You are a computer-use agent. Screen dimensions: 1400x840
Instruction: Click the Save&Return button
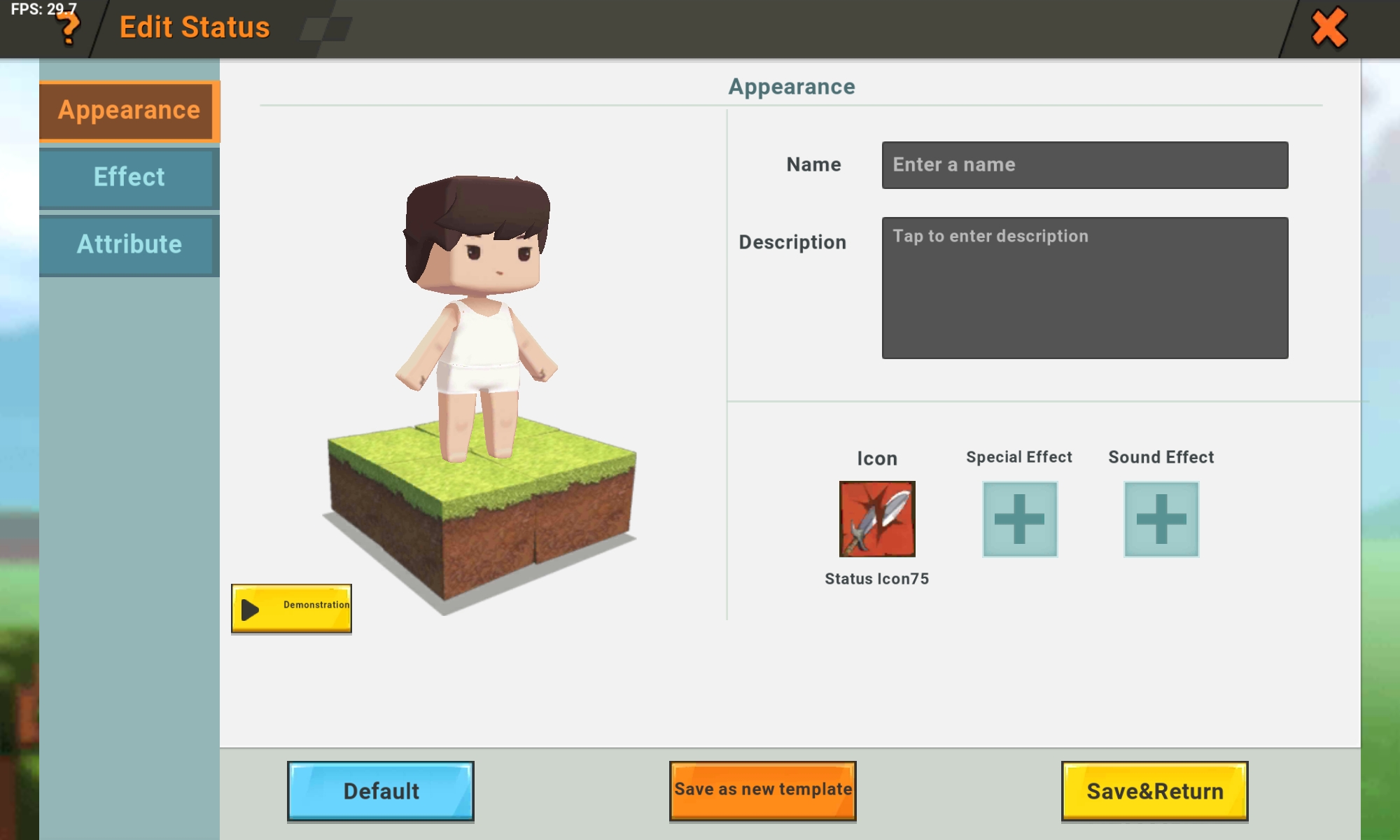(x=1155, y=791)
